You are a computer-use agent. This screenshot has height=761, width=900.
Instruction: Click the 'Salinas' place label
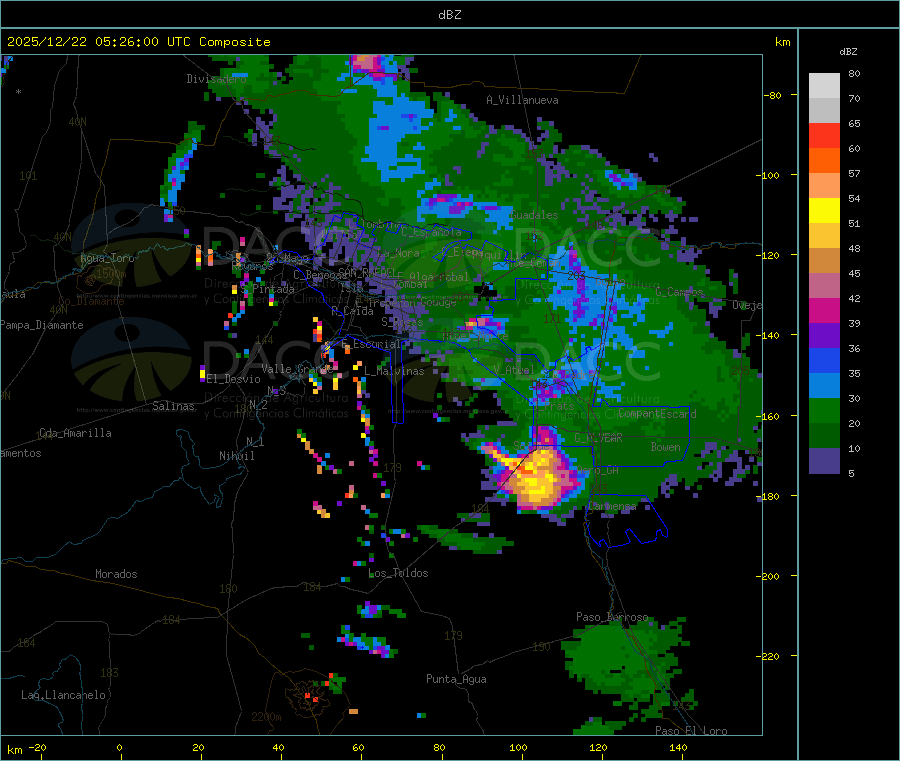tap(173, 406)
